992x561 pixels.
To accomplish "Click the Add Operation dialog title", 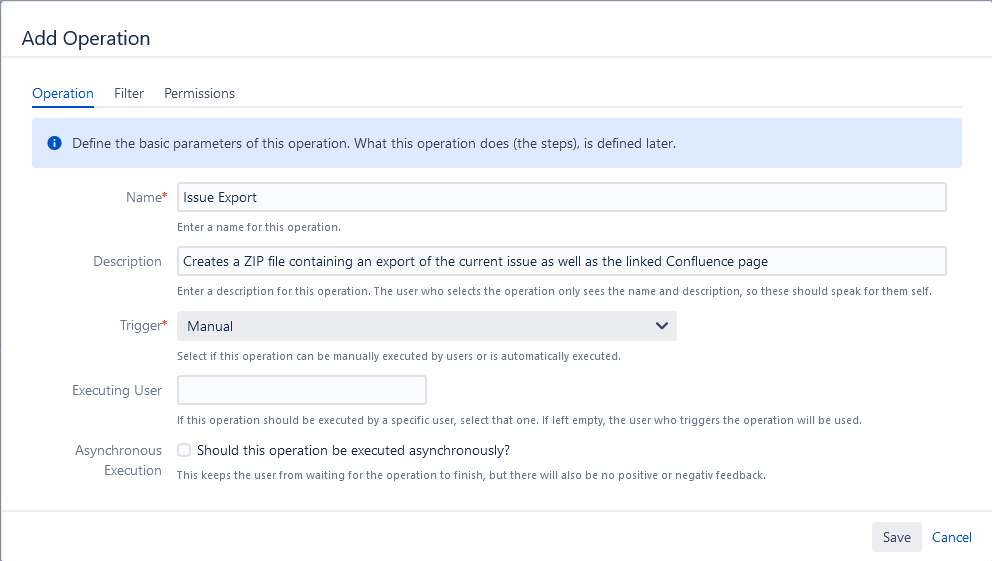I will click(x=86, y=39).
